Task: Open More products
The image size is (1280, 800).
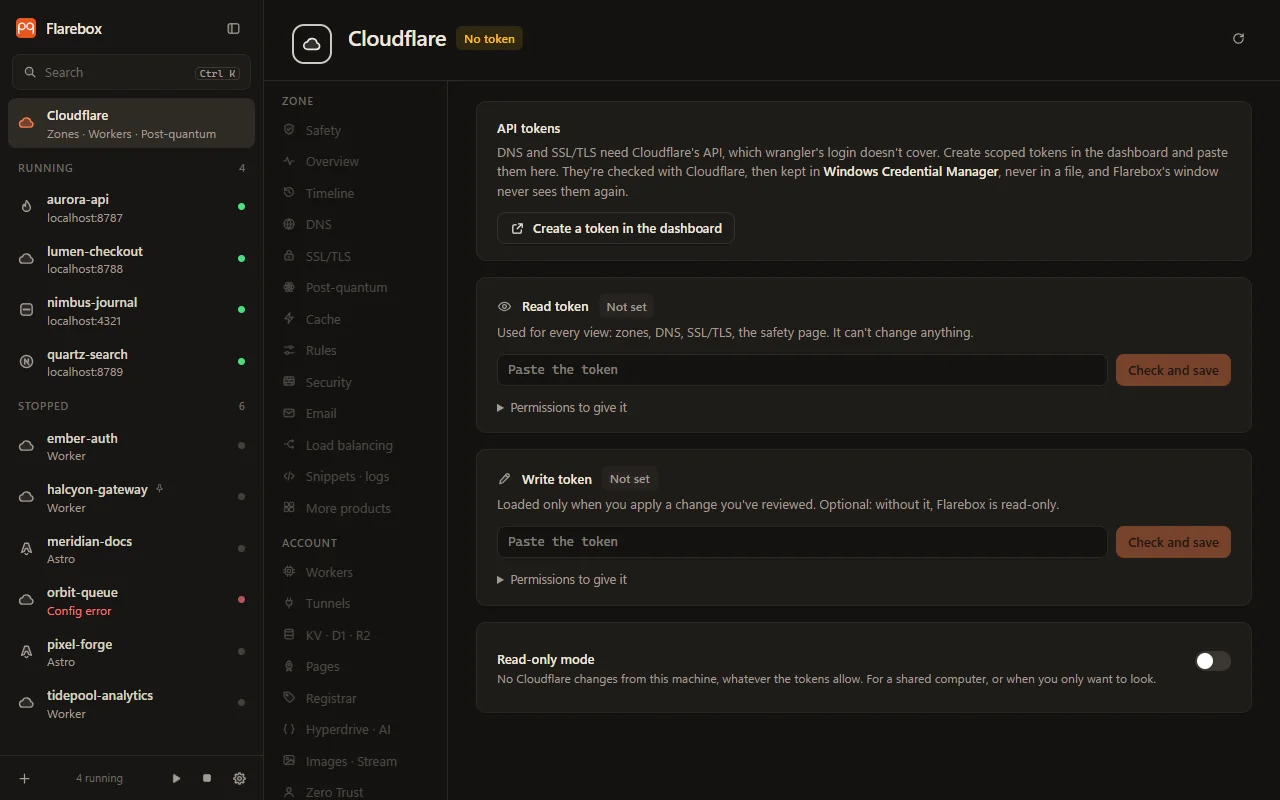Action: 355,508
